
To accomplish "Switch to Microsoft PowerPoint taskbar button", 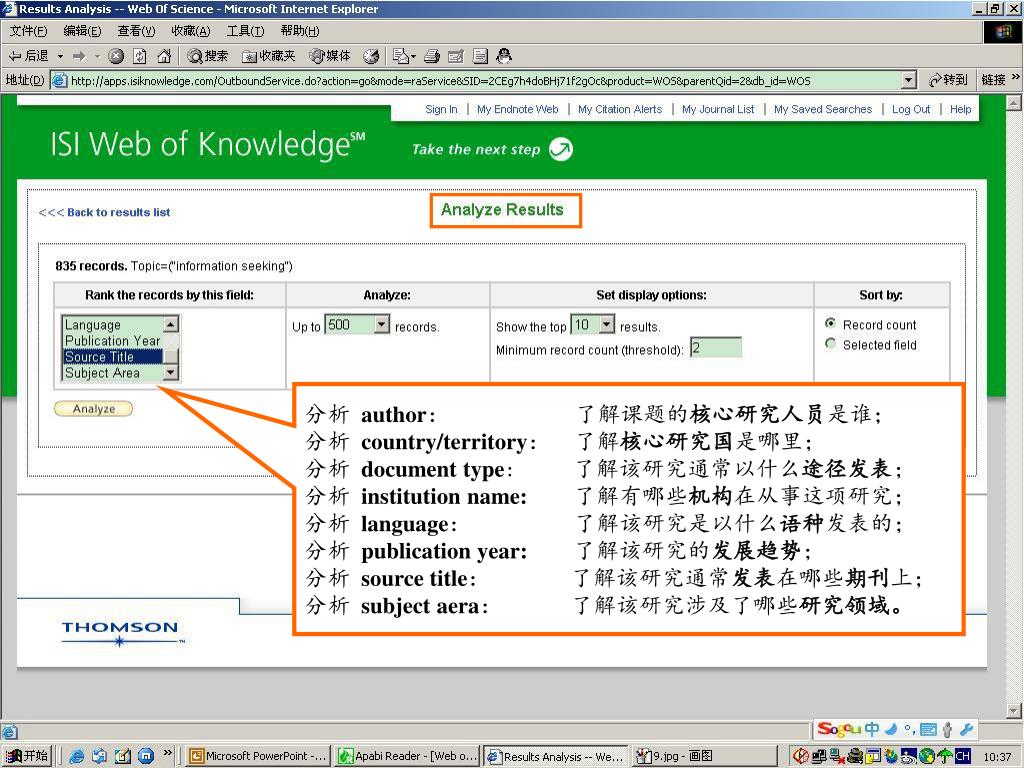I will (257, 756).
